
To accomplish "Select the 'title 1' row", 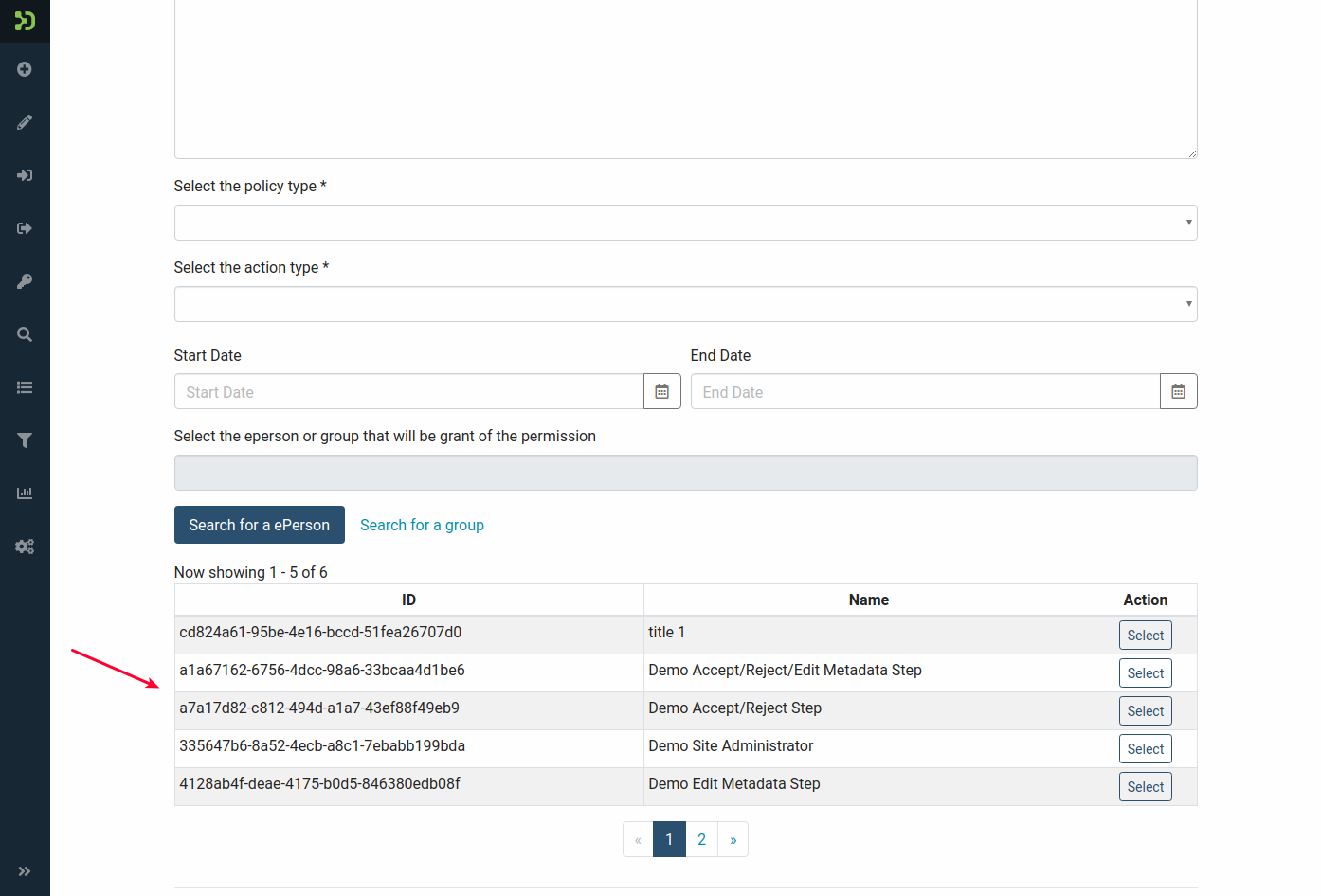I will pos(1145,636).
